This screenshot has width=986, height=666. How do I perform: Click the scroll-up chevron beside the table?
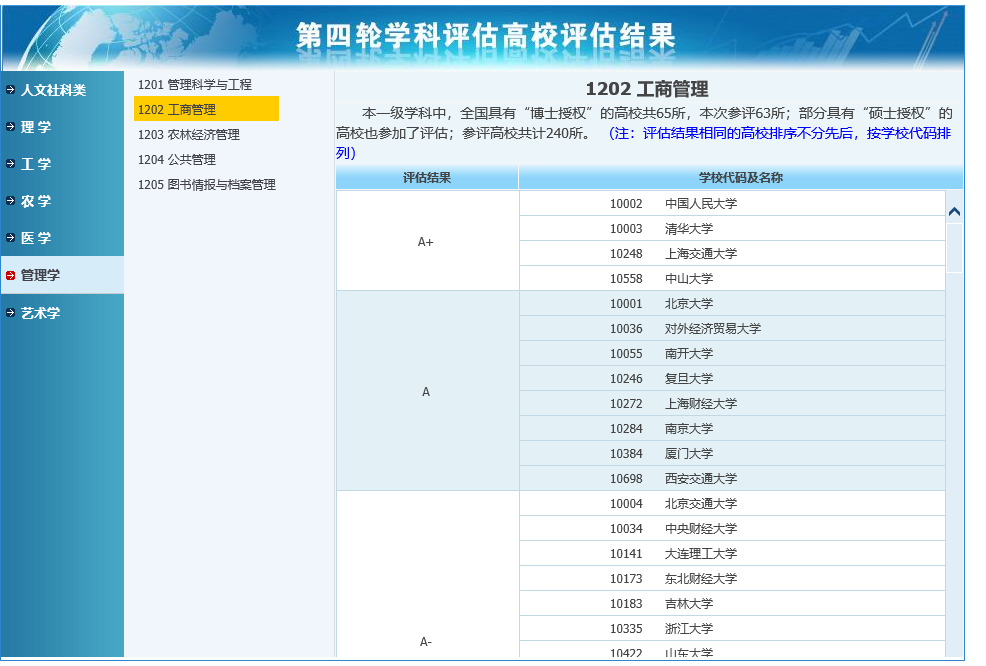point(954,212)
